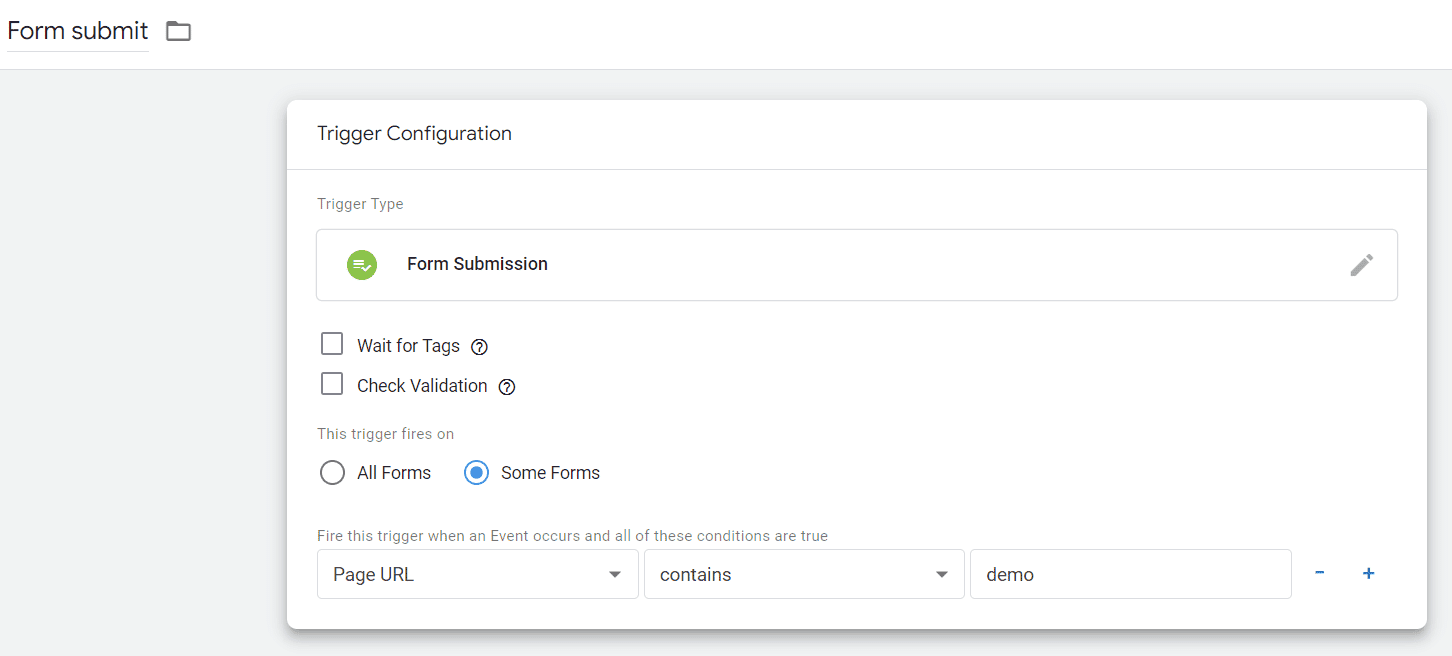Select the Some Forms radio button
1452x656 pixels.
(x=476, y=473)
